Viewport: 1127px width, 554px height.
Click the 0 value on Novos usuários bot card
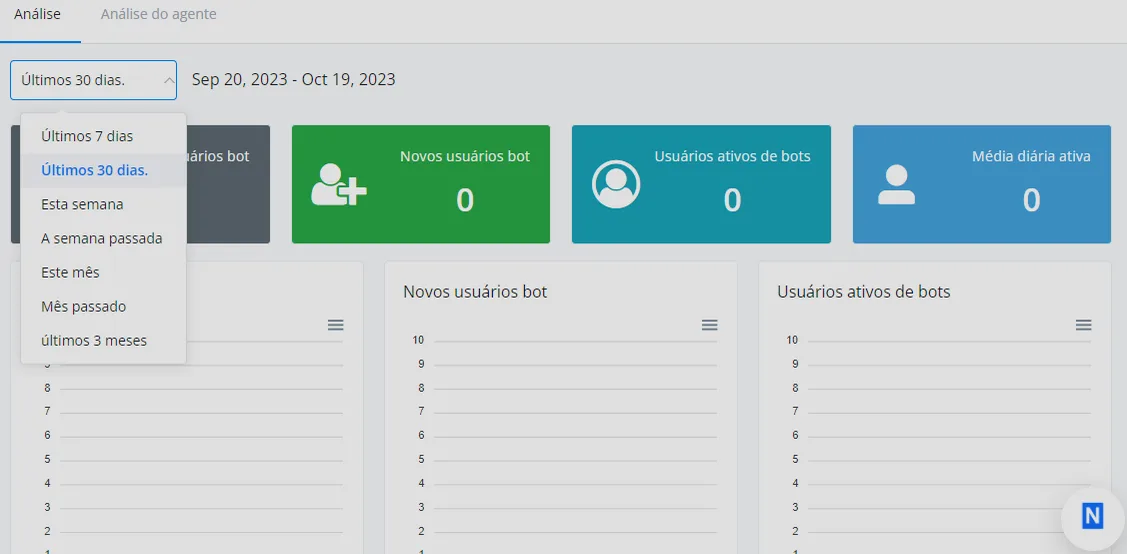[465, 201]
